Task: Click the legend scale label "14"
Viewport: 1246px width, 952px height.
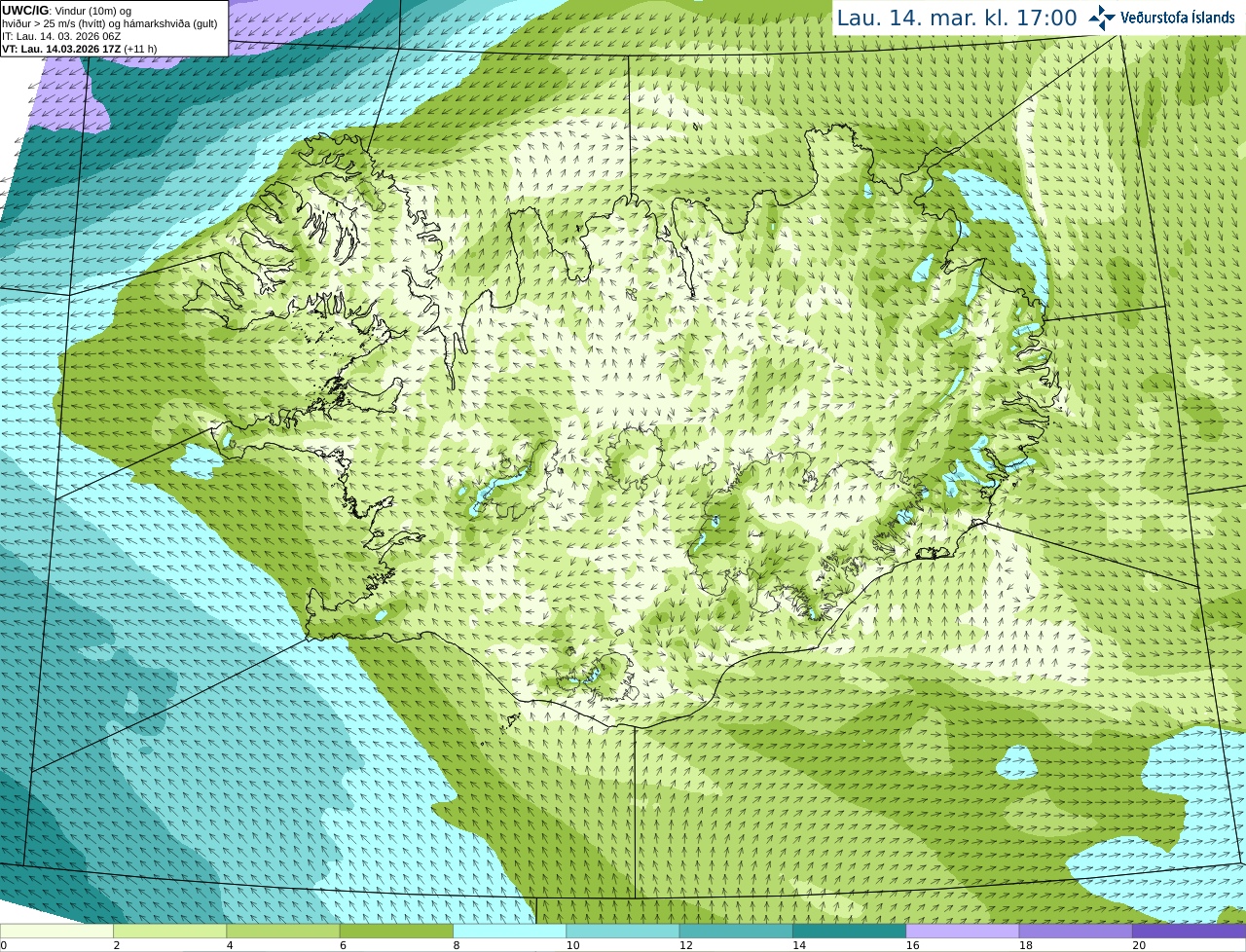Action: (x=799, y=945)
